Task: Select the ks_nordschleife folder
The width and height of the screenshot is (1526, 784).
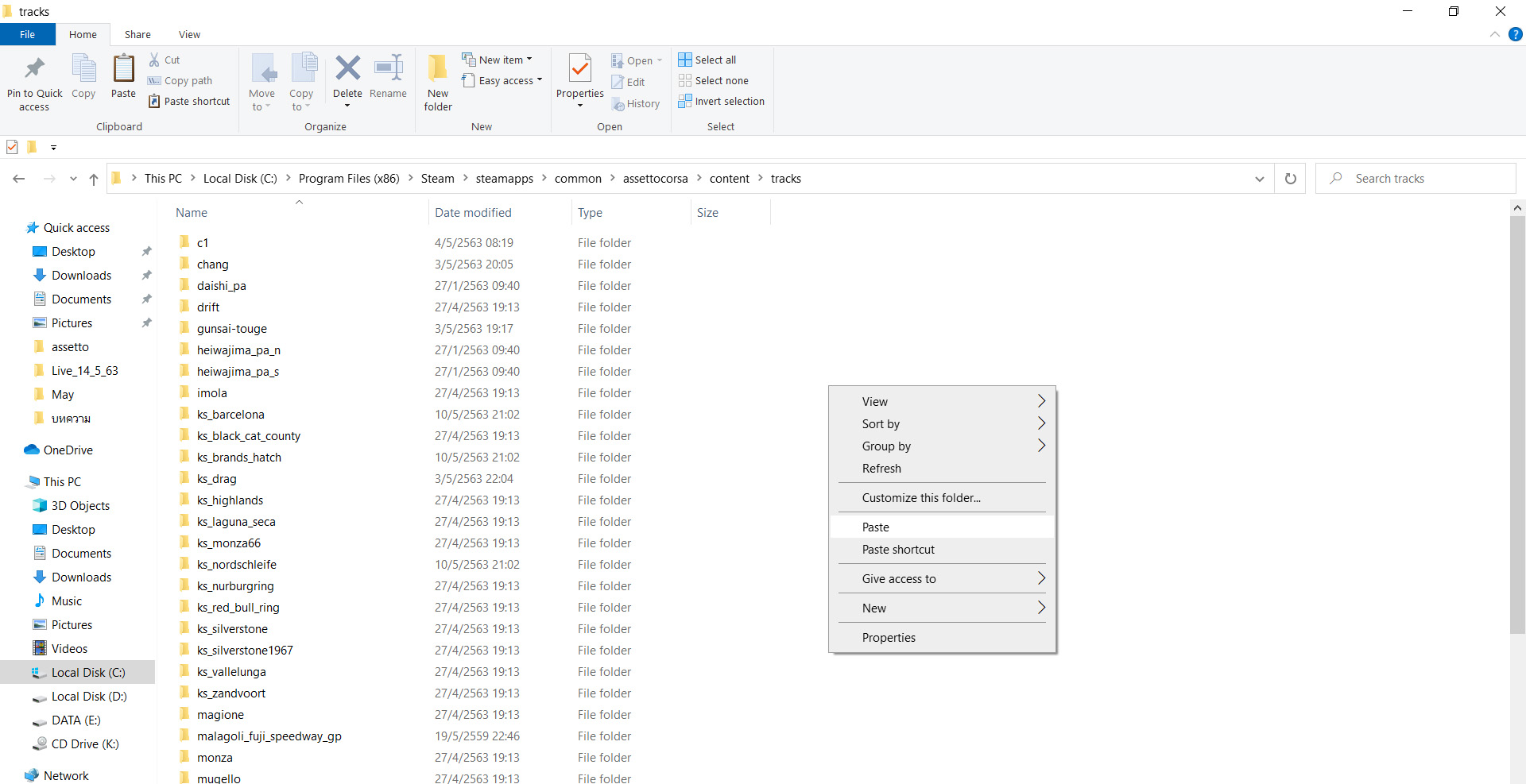Action: point(237,564)
